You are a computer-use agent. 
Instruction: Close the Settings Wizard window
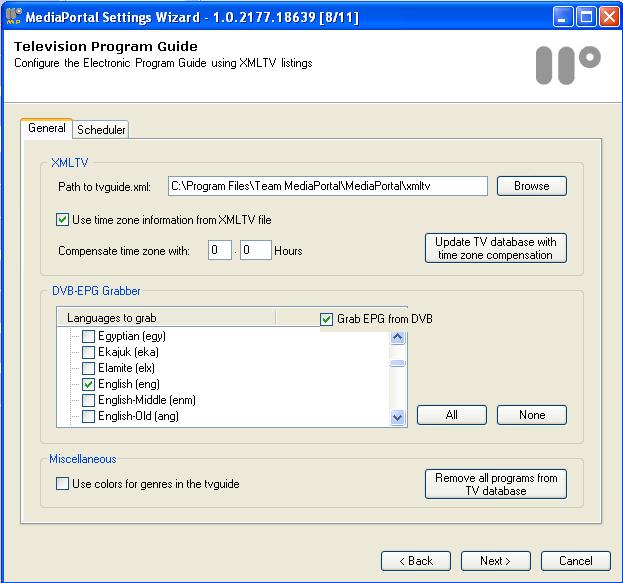(x=609, y=17)
